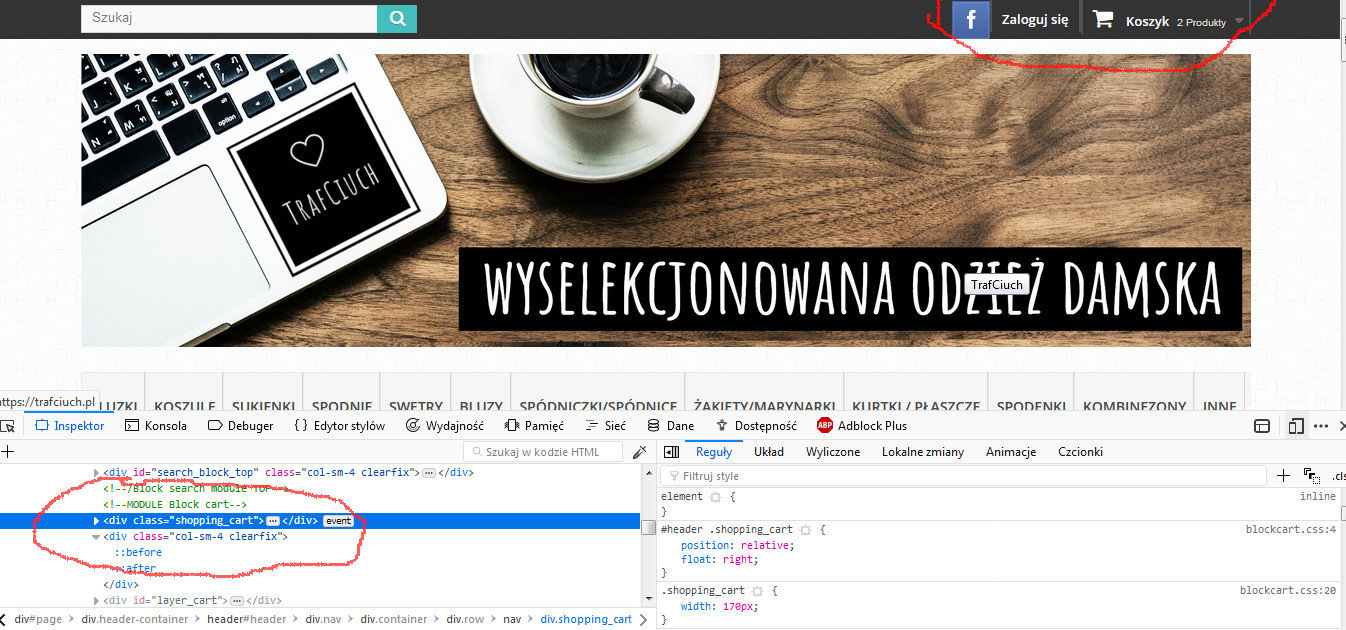1346x630 pixels.
Task: Click the Szukaj search field
Action: [229, 18]
